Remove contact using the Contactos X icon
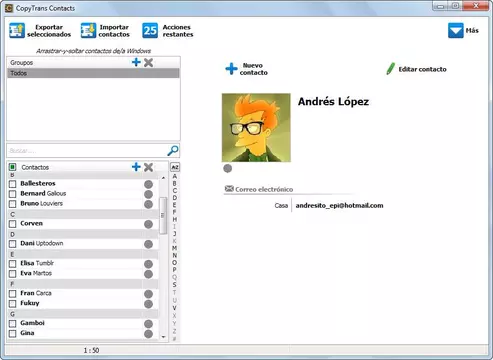493x360 pixels. (x=148, y=167)
